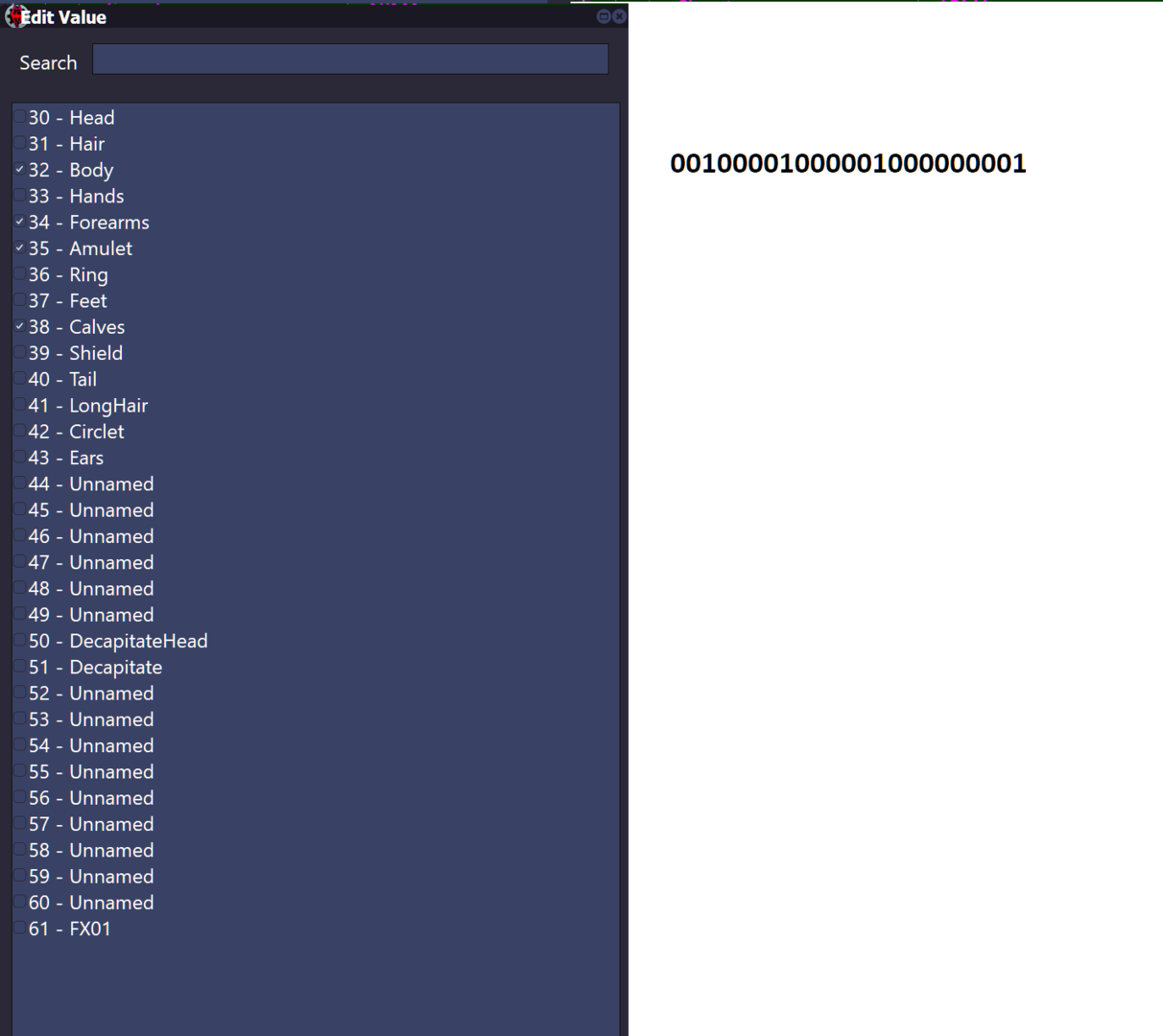Click the '59 - Unnamed' row

coord(91,877)
